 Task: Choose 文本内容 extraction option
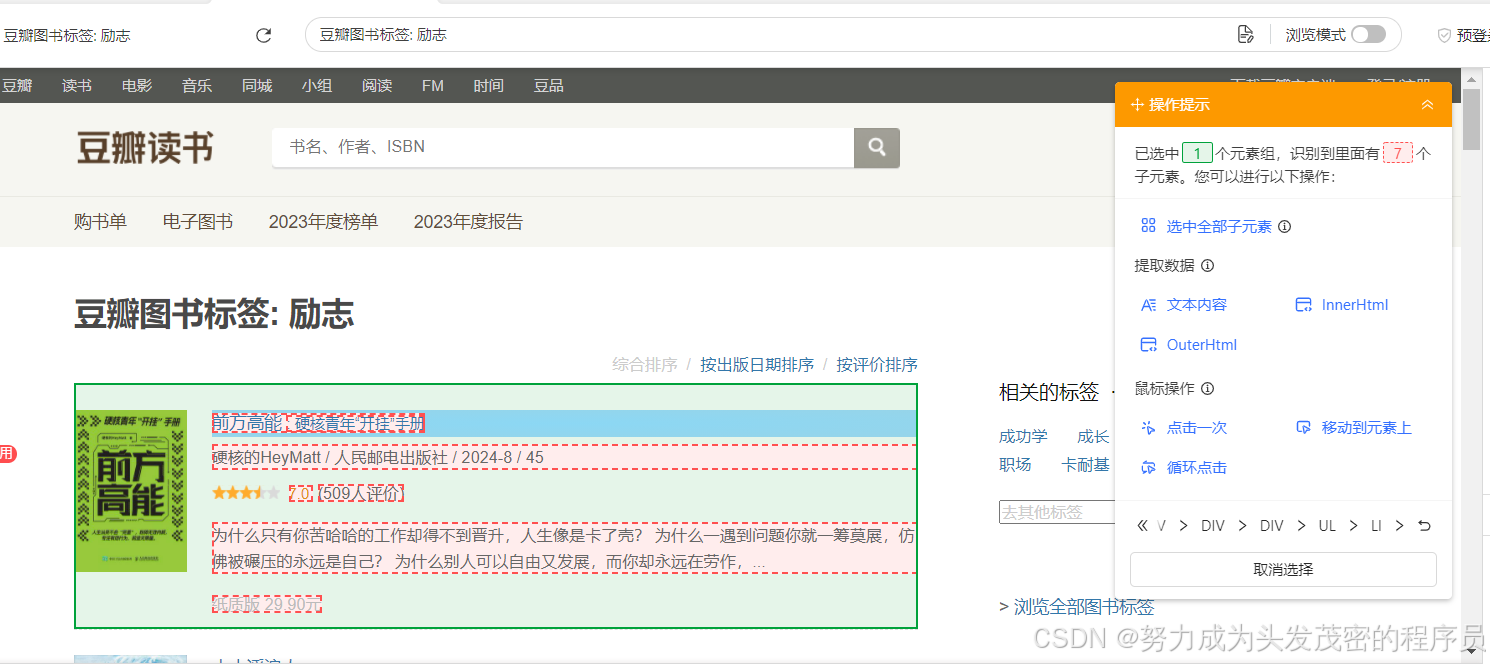click(x=1184, y=305)
